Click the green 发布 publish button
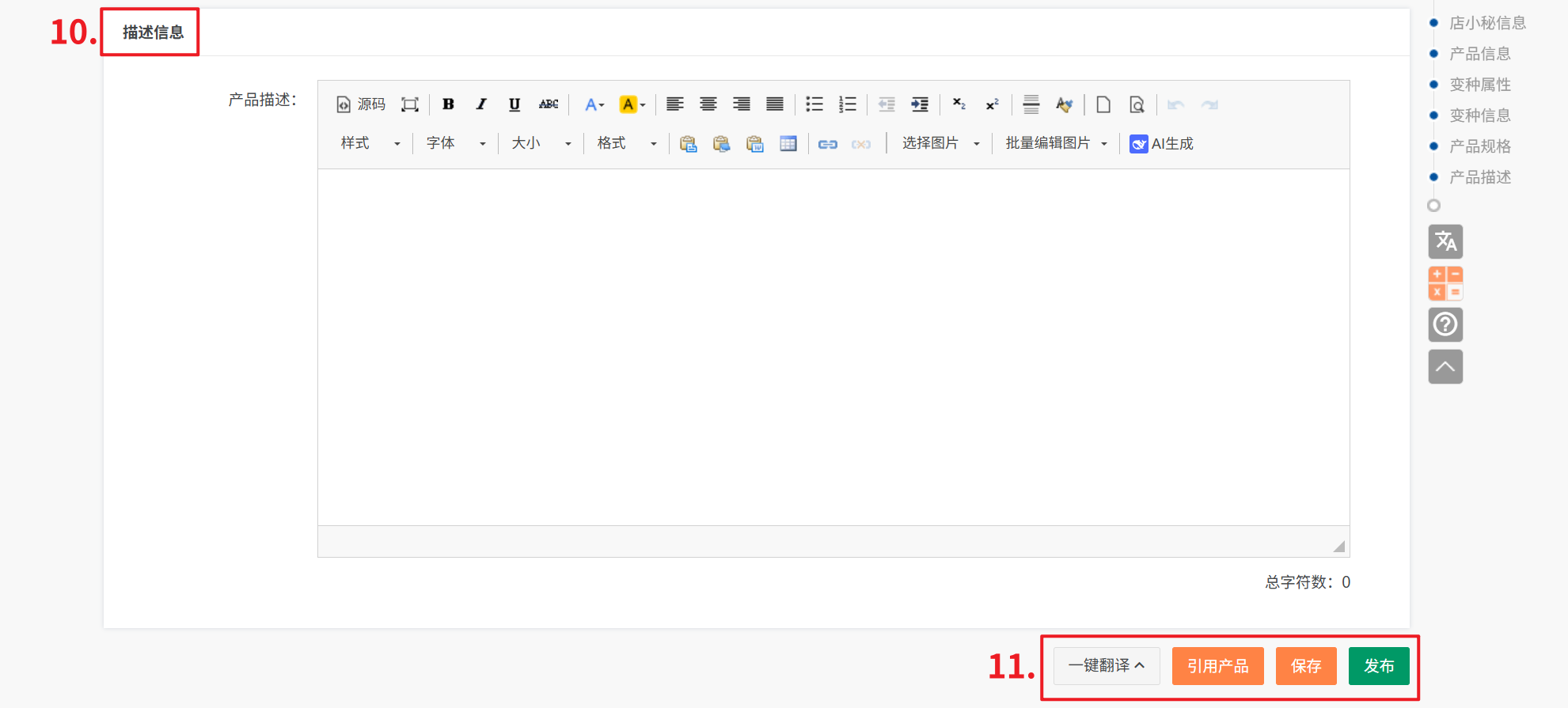 tap(1379, 666)
